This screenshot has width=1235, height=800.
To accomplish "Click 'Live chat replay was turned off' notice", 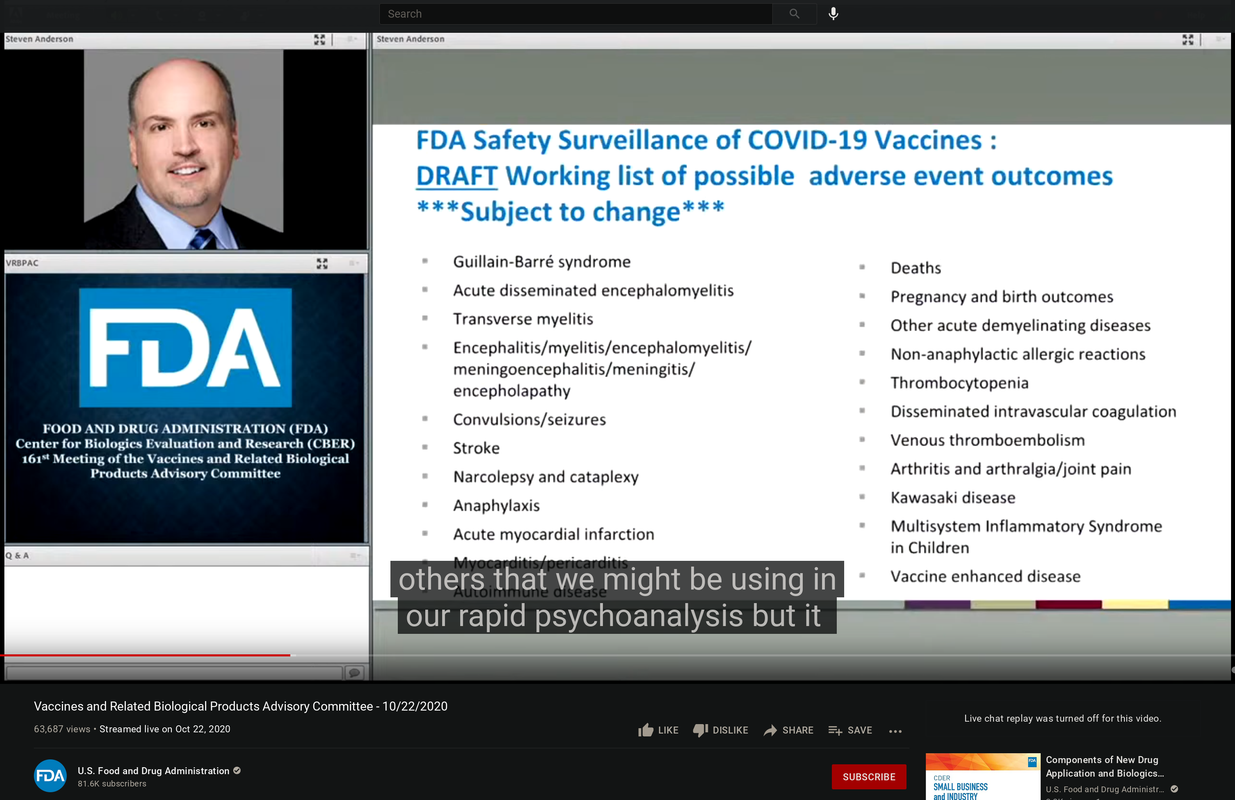I will pos(1063,718).
